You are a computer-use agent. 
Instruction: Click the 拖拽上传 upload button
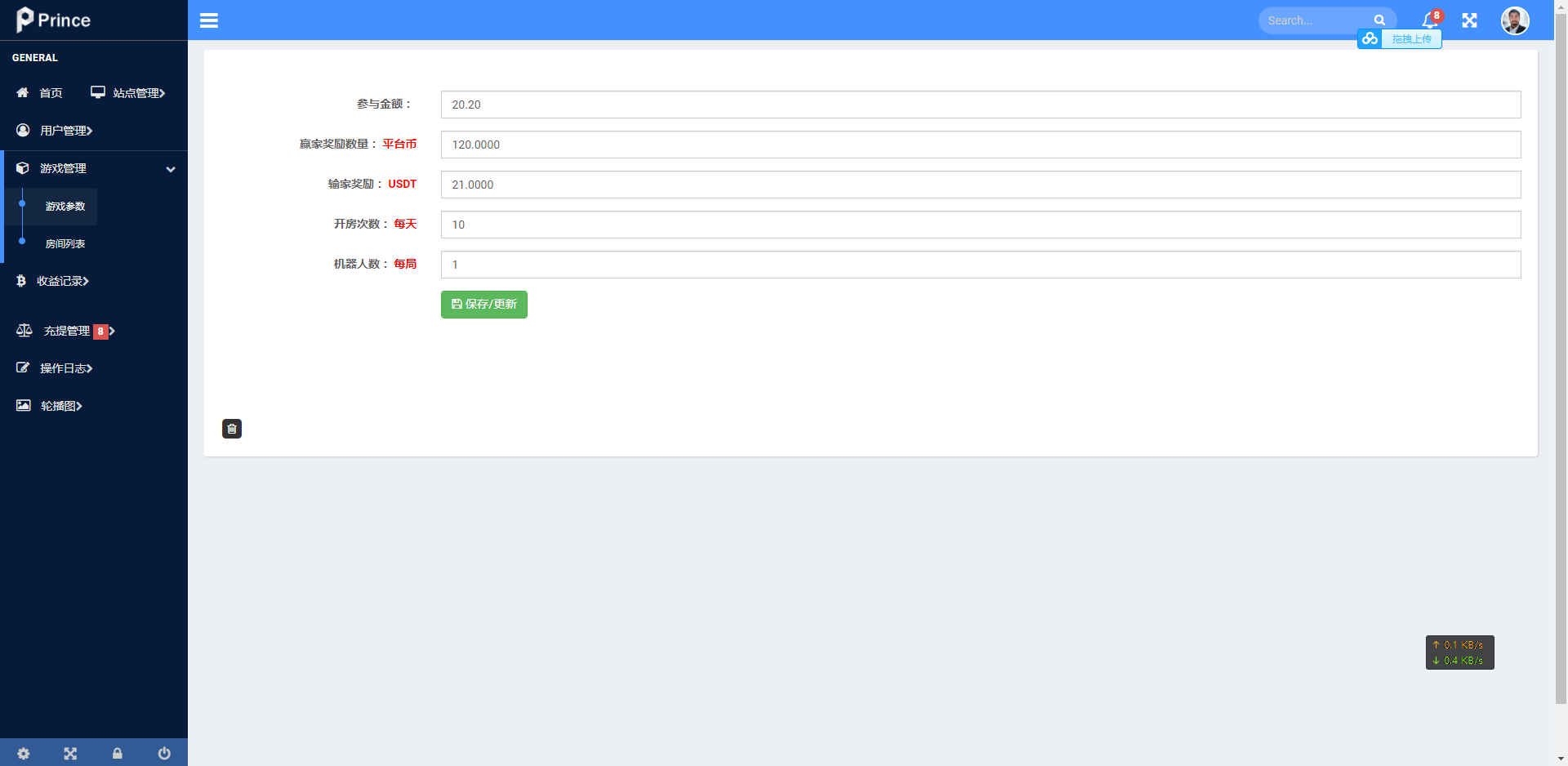tap(1410, 39)
